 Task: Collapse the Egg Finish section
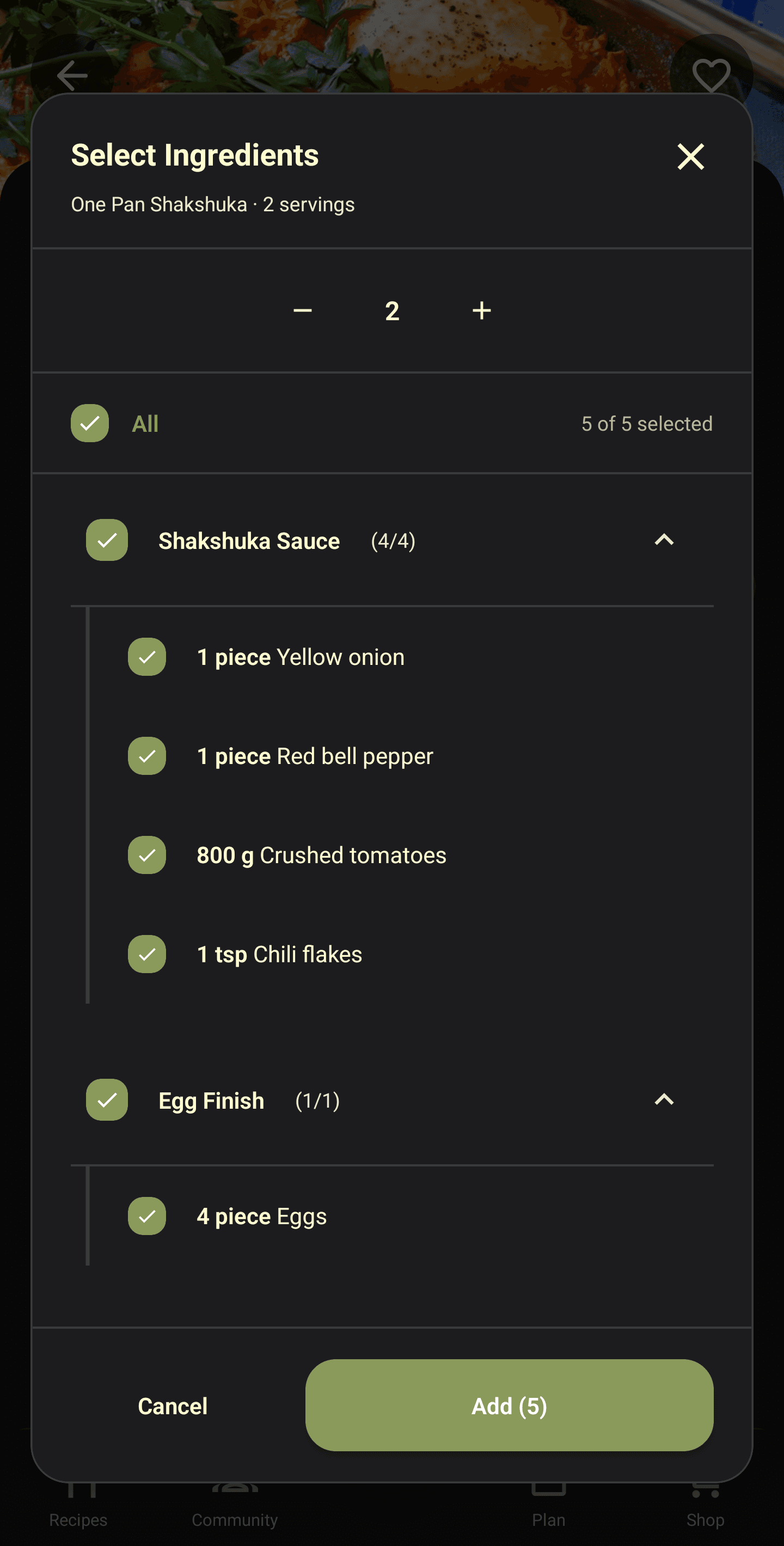coord(664,1100)
